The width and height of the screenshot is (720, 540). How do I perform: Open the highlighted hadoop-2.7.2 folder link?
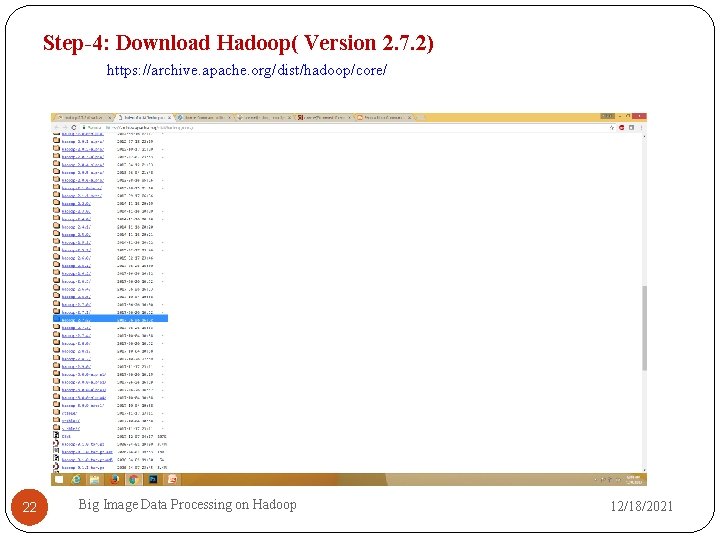point(76,319)
